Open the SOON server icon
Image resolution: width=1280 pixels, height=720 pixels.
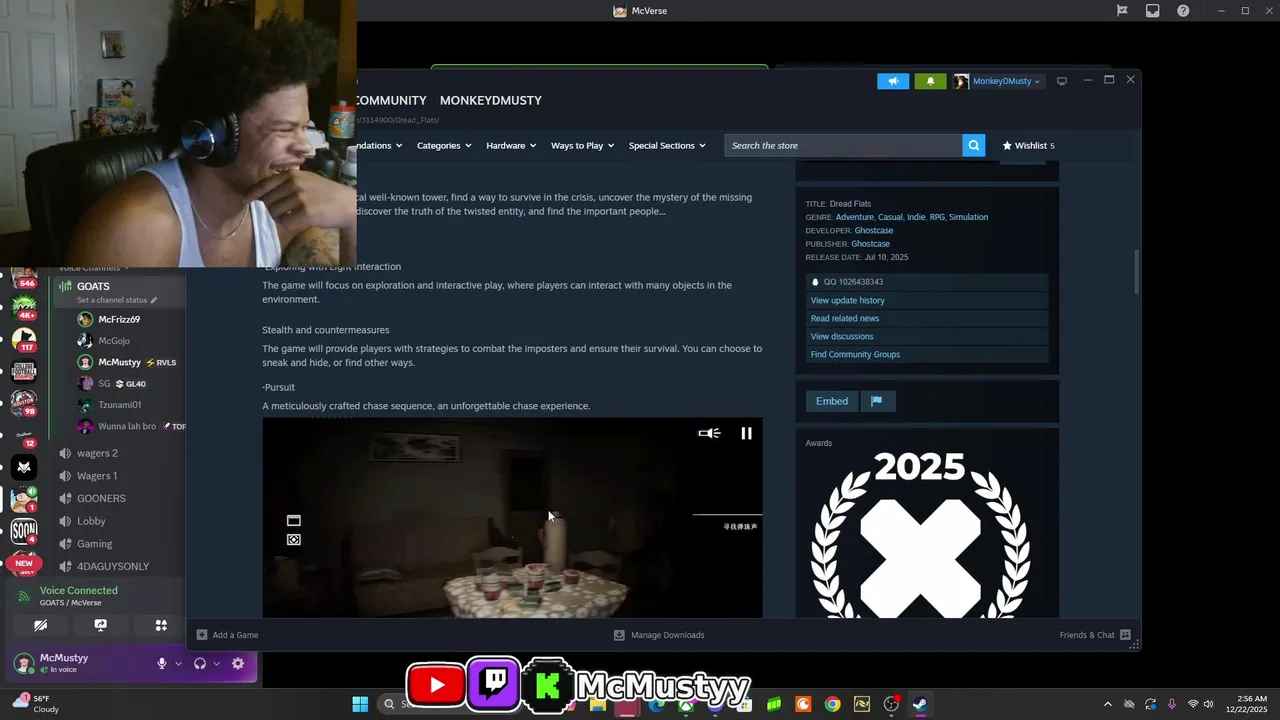pos(24,531)
